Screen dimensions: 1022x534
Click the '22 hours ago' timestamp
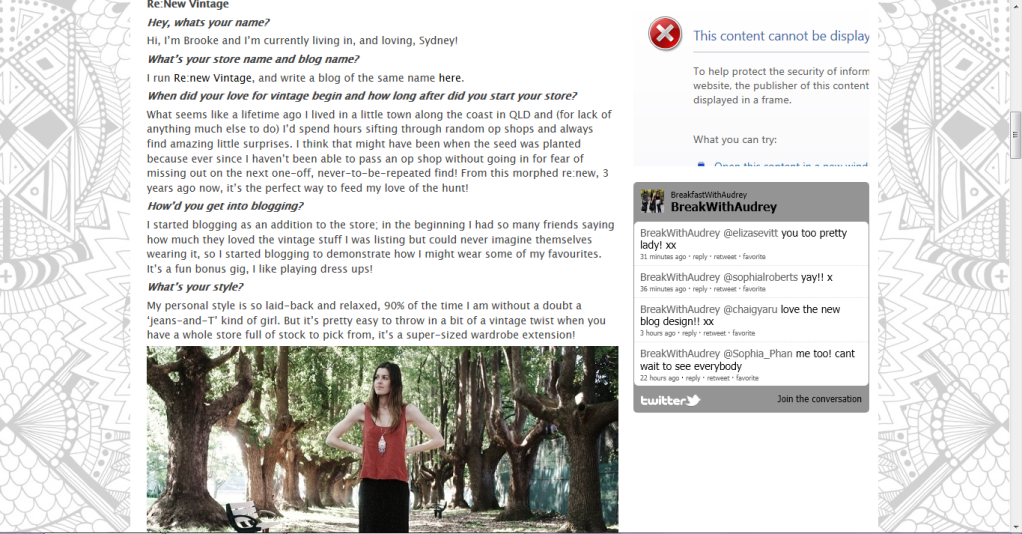click(660, 378)
